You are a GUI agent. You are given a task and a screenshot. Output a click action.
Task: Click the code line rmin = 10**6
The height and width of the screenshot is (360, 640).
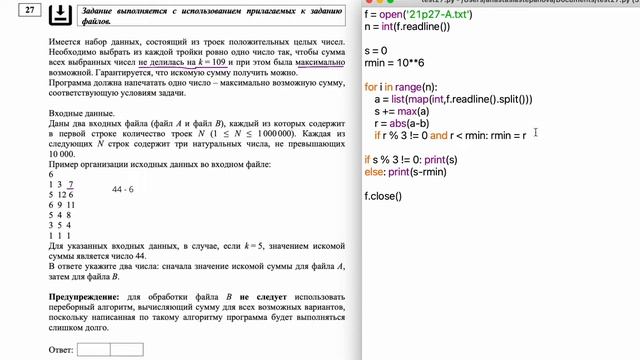click(394, 63)
